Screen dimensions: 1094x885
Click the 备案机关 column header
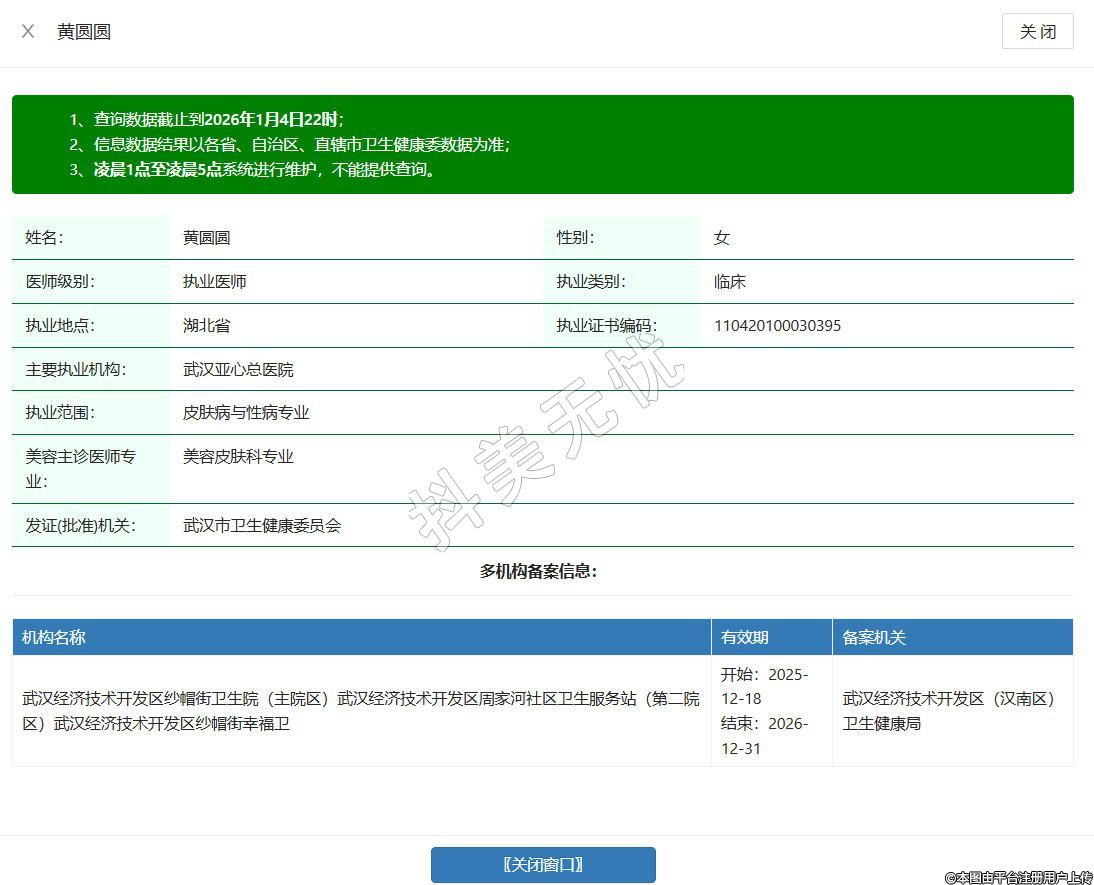click(874, 638)
